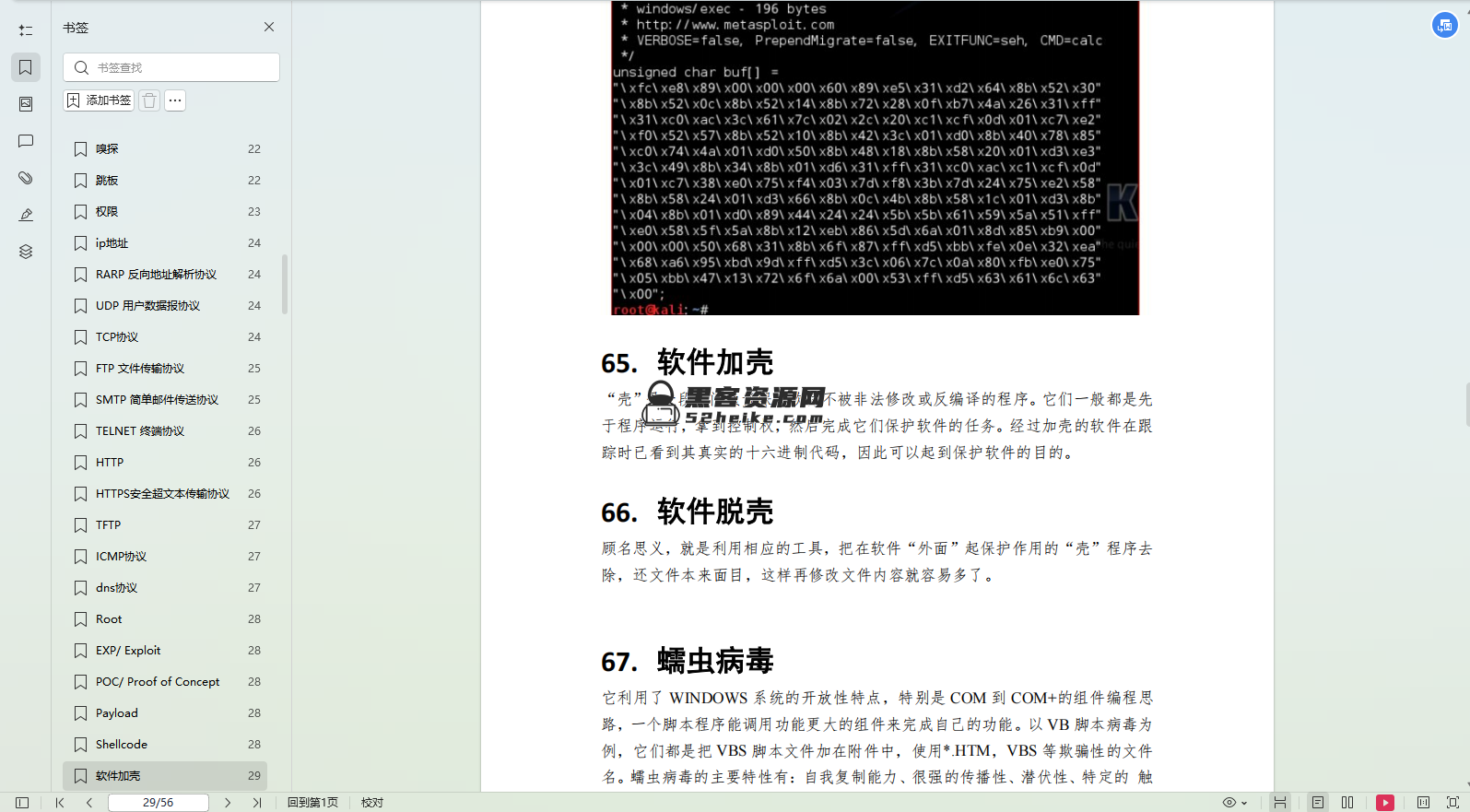
Task: Click the actual size (1:1) icon
Action: point(1423,803)
